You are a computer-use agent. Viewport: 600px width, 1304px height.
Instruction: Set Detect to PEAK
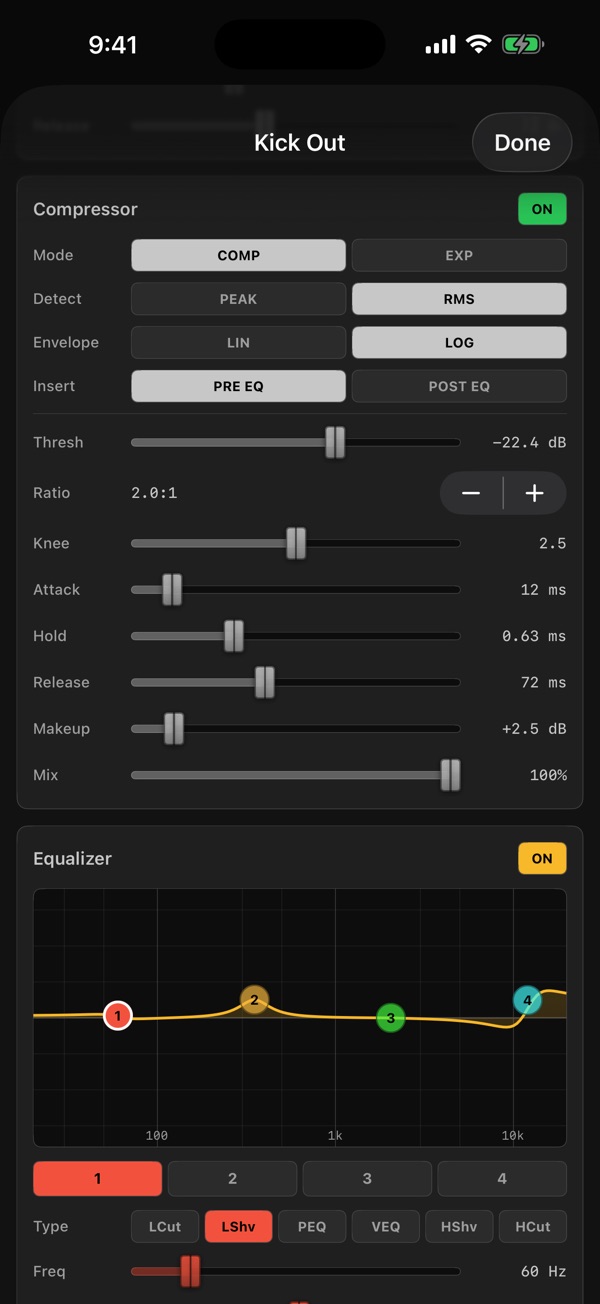click(x=238, y=299)
